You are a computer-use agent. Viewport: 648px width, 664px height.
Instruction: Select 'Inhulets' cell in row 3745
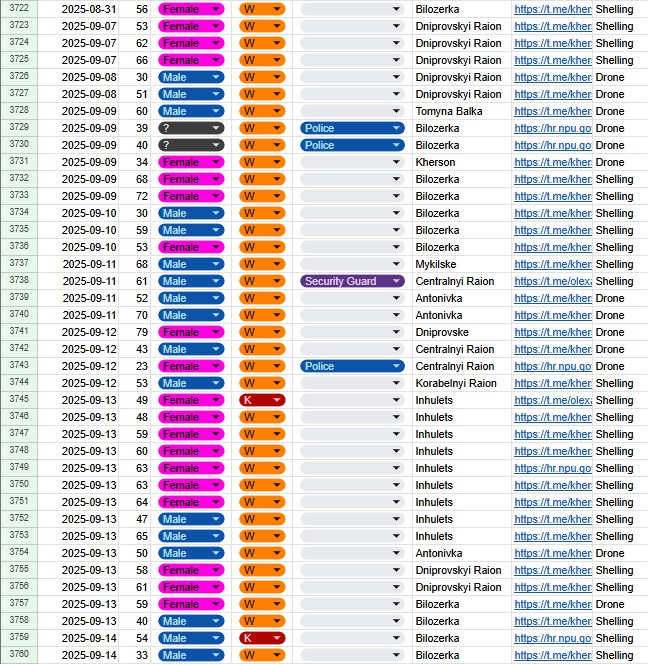click(461, 400)
